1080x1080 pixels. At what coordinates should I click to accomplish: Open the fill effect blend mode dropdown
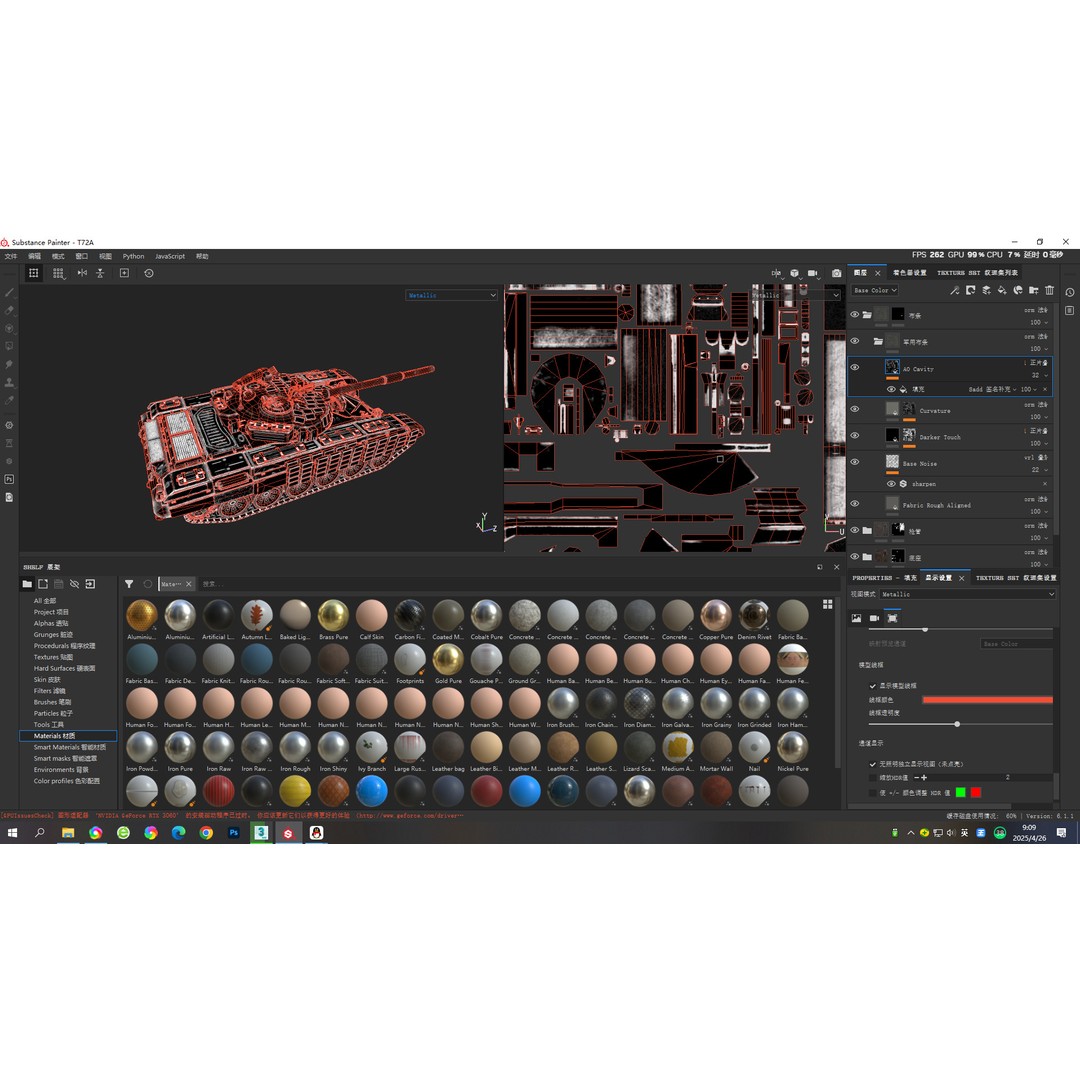pos(993,389)
